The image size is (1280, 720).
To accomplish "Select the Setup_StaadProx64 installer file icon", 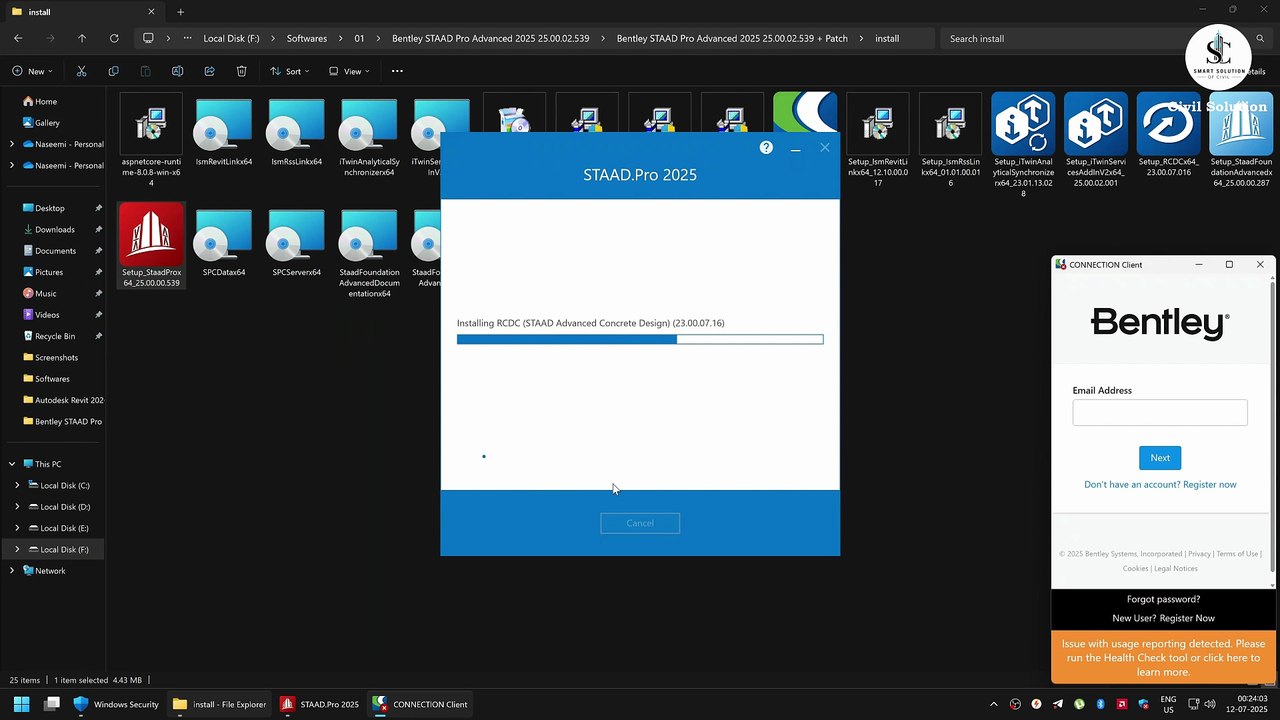I will pyautogui.click(x=151, y=236).
